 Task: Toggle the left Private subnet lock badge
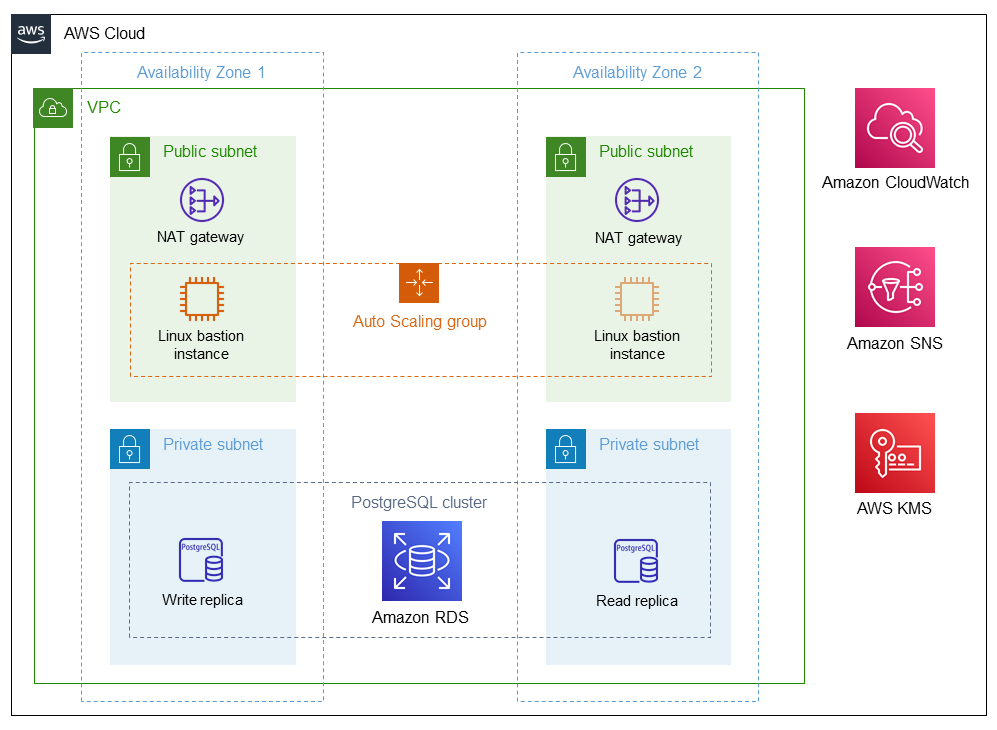[x=129, y=449]
